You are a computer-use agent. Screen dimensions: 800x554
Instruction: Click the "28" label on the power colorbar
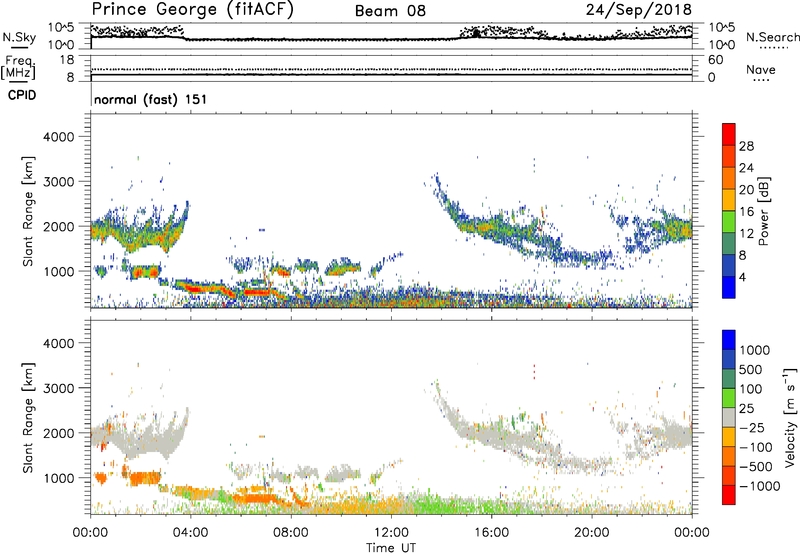click(746, 146)
